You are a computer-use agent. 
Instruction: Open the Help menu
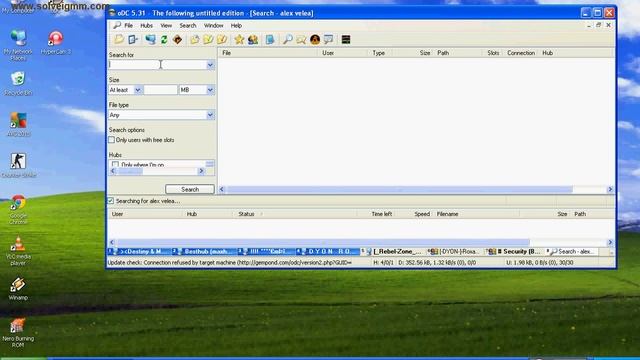(x=236, y=25)
